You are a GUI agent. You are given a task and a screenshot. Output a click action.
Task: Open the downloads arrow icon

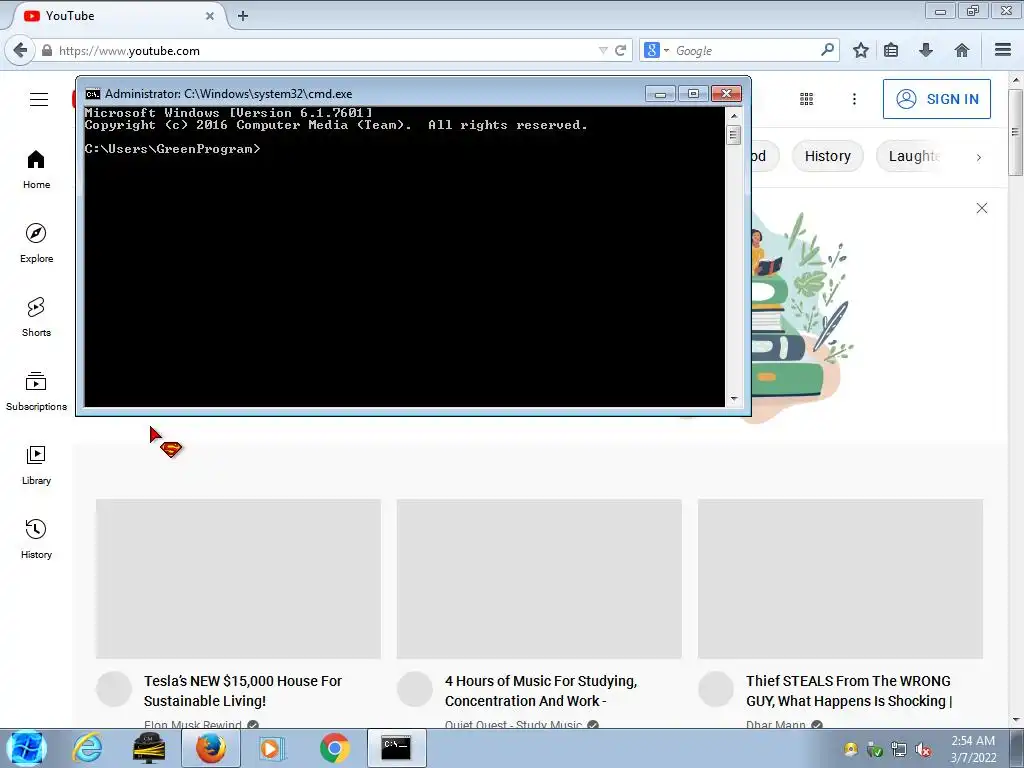pyautogui.click(x=925, y=50)
